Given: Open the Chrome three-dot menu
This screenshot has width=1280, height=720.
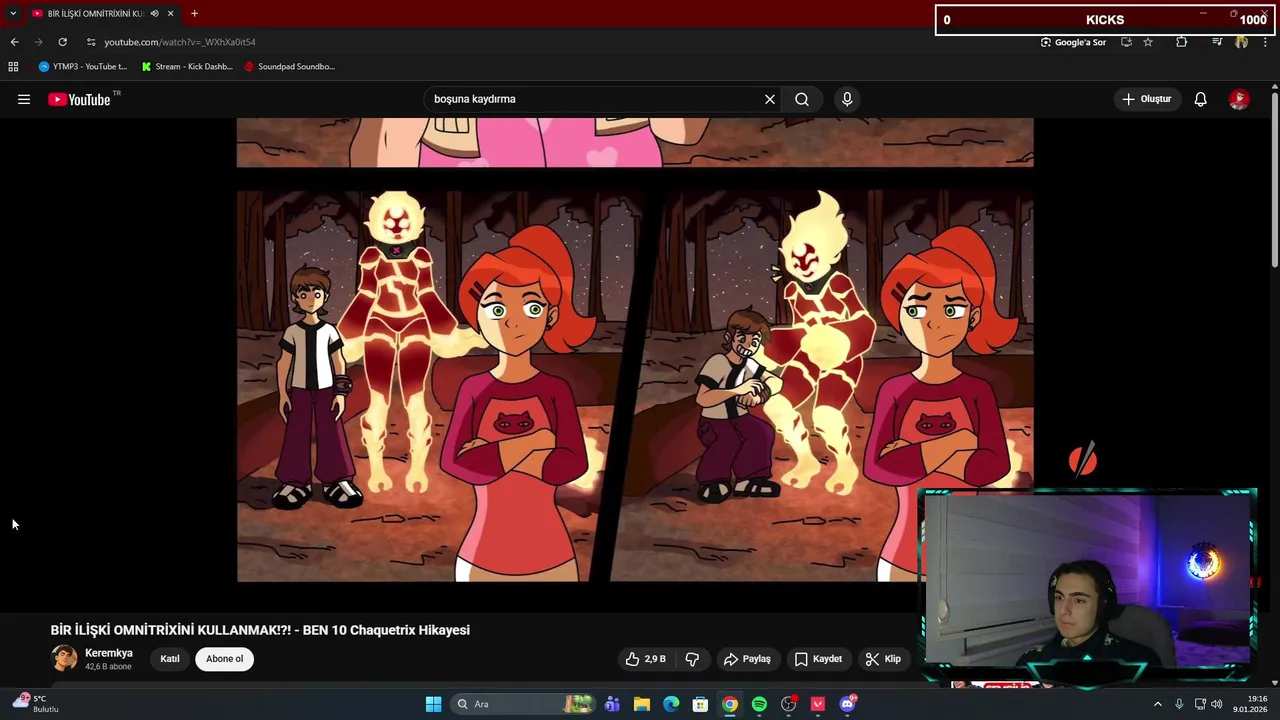Looking at the screenshot, I should pos(1267,42).
